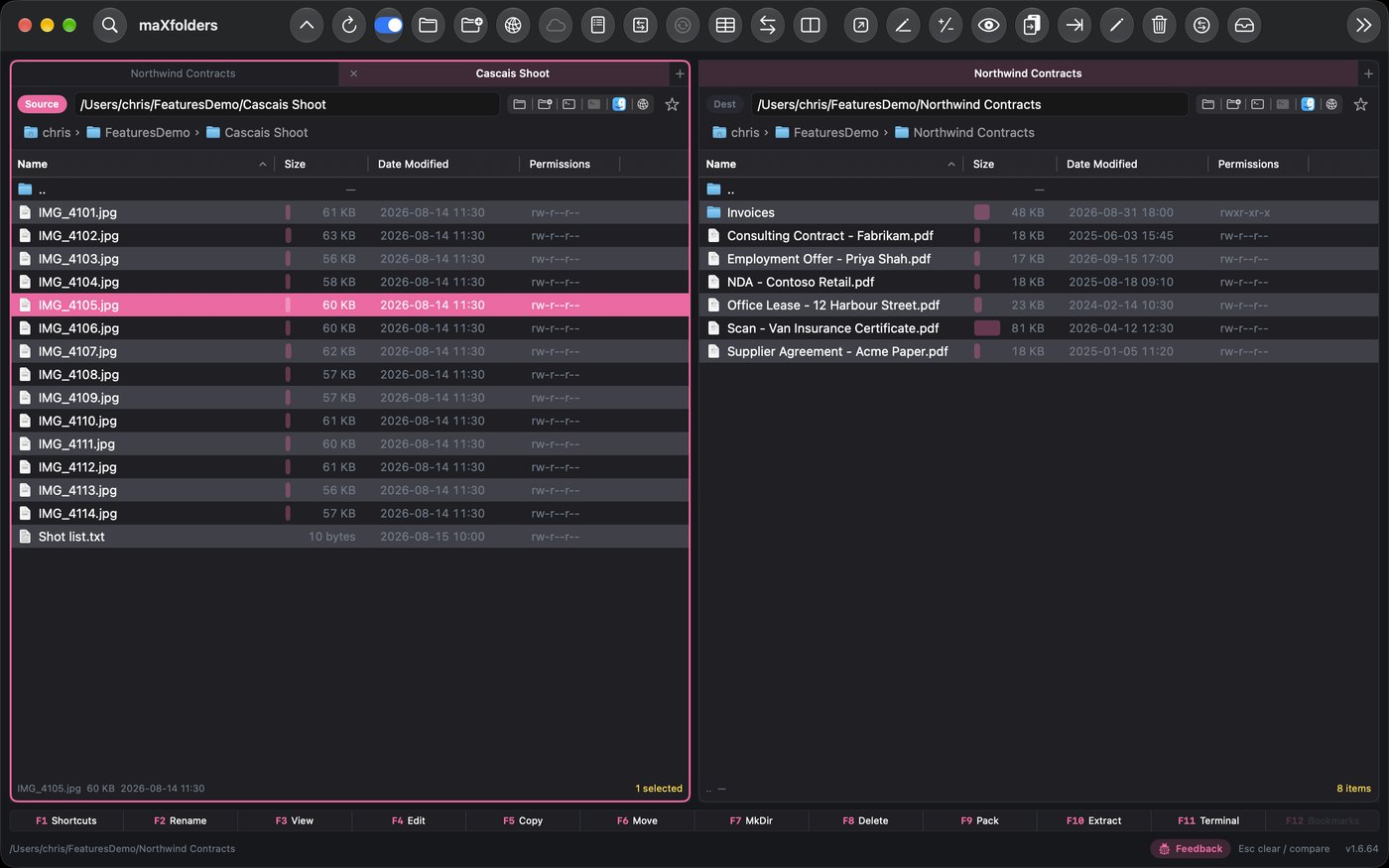1389x868 pixels.
Task: Click the table view icon in top toolbar
Action: [725, 26]
